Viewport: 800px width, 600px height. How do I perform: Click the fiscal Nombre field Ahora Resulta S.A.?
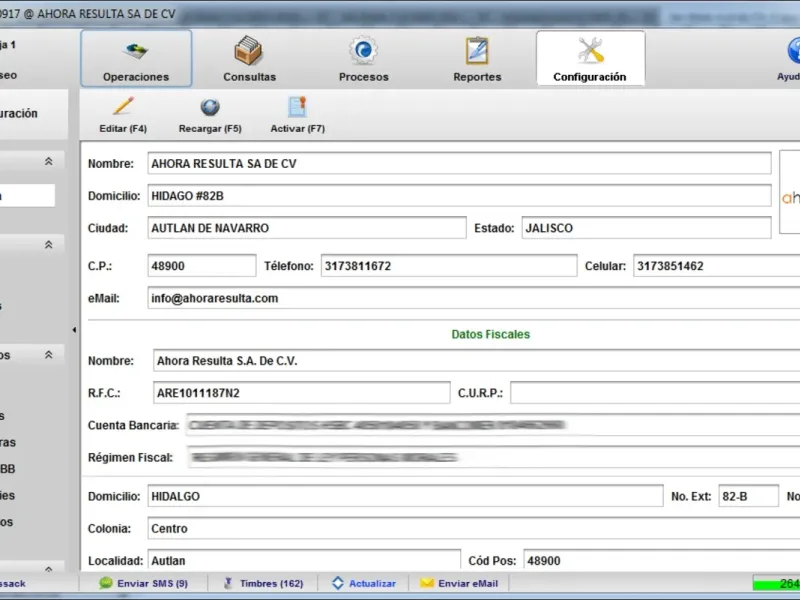click(x=477, y=361)
